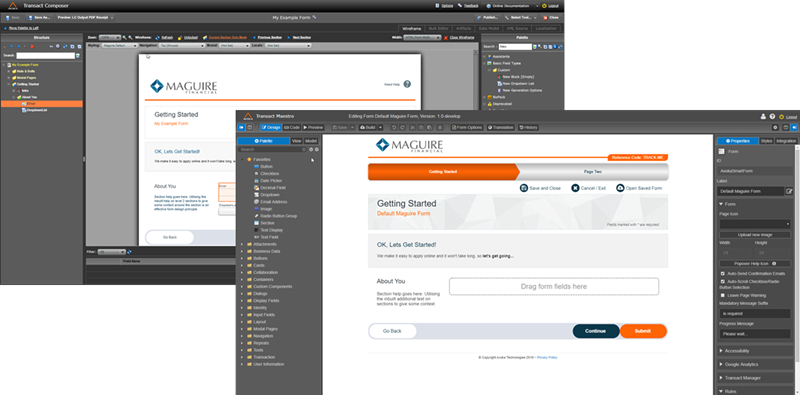The height and width of the screenshot is (395, 800).
Task: Click the help question icon in Maestro header
Action: [x=772, y=116]
